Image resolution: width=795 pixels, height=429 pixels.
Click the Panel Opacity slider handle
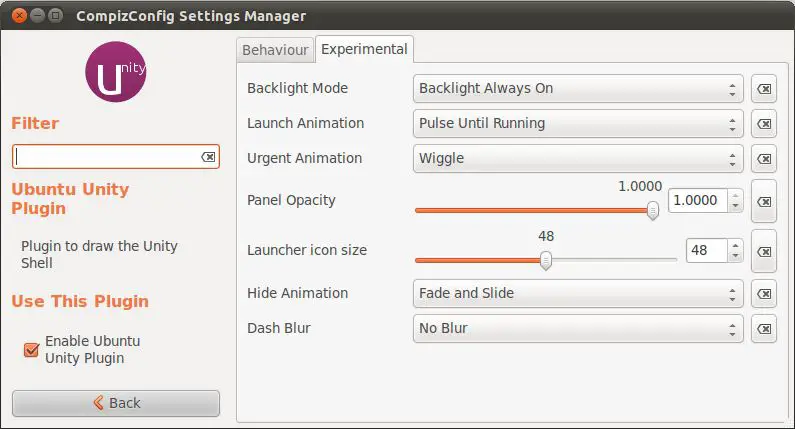[653, 210]
